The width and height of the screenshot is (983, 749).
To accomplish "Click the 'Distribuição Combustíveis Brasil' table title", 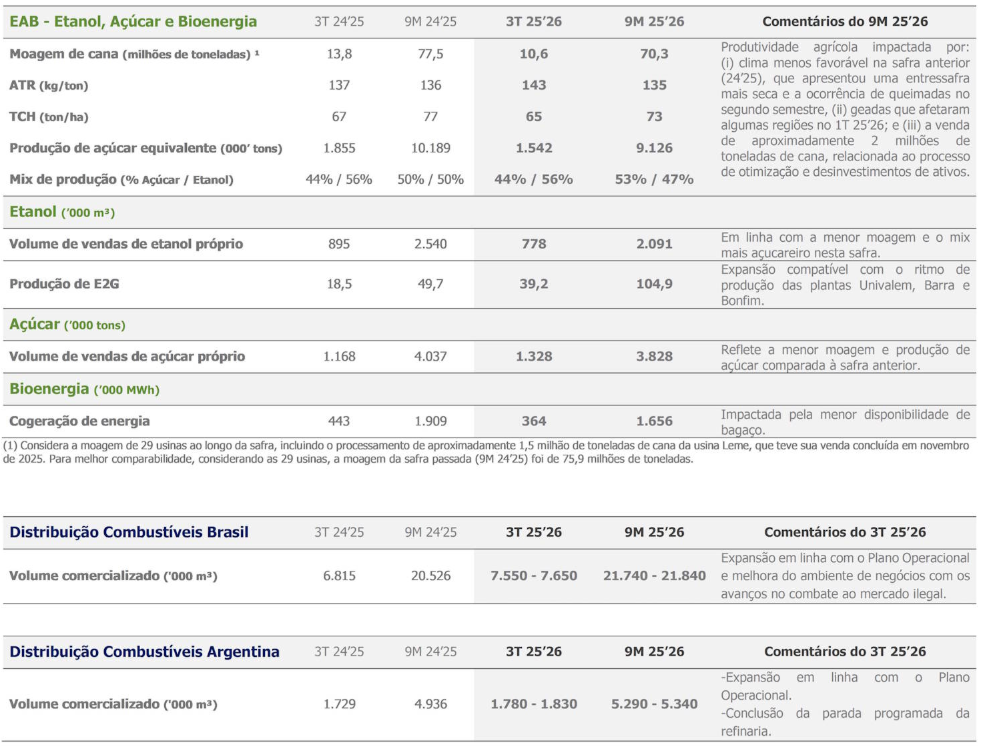I will coord(129,532).
